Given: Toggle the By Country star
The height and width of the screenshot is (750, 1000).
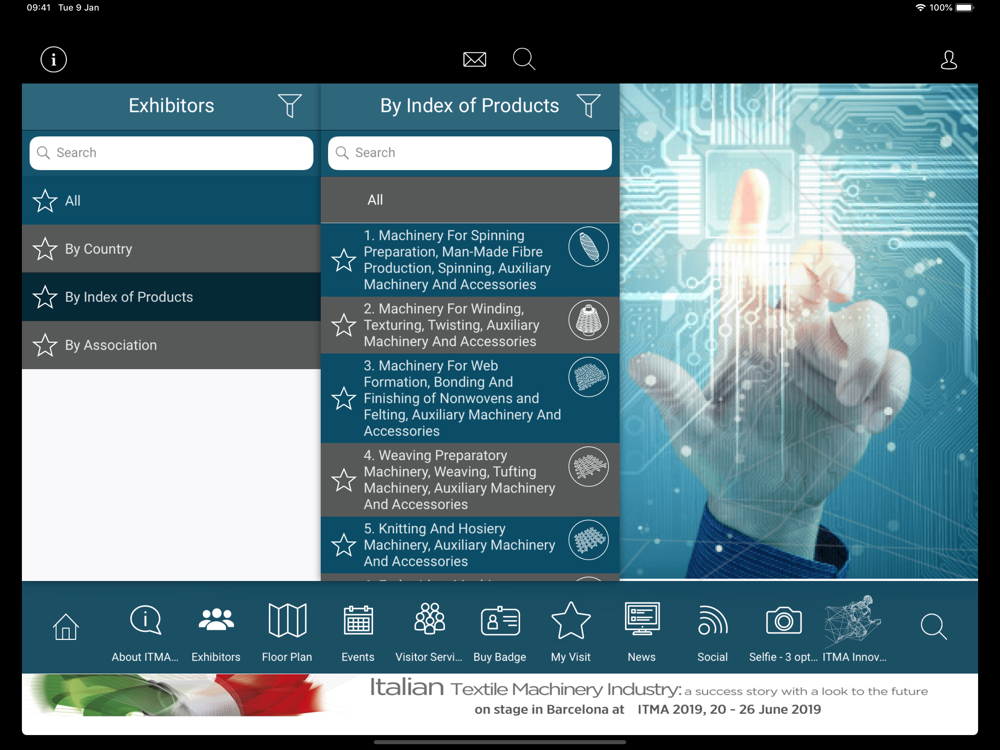Looking at the screenshot, I should (x=45, y=249).
